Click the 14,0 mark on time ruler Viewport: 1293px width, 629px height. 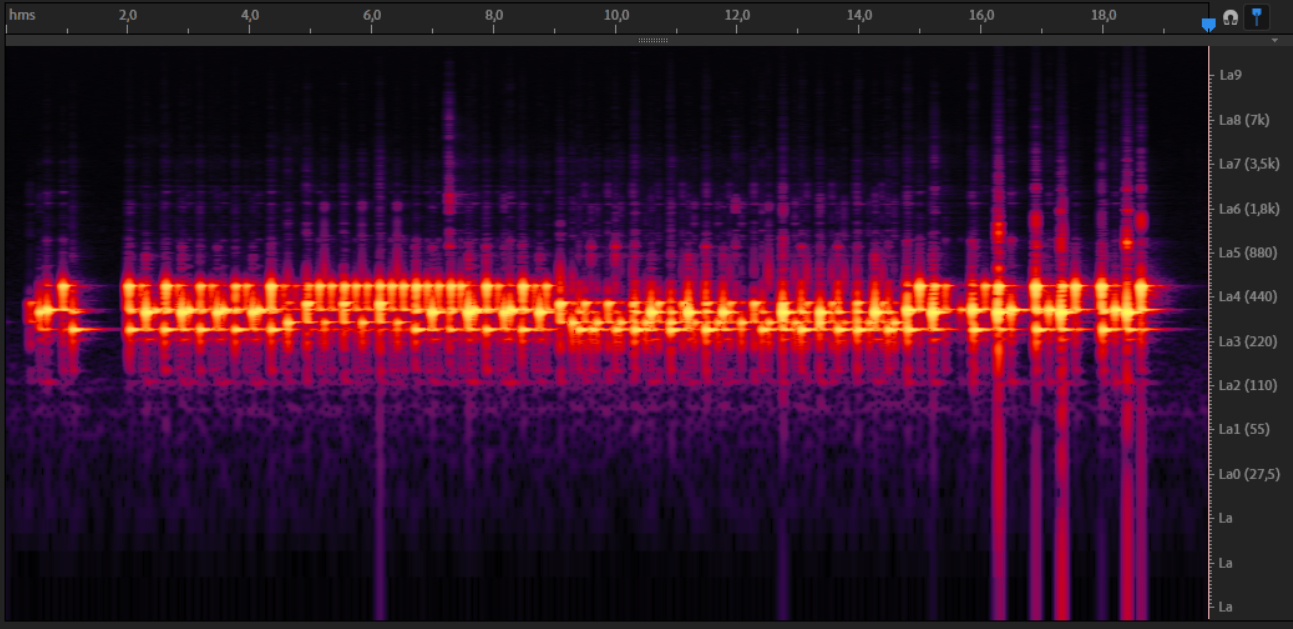(860, 15)
